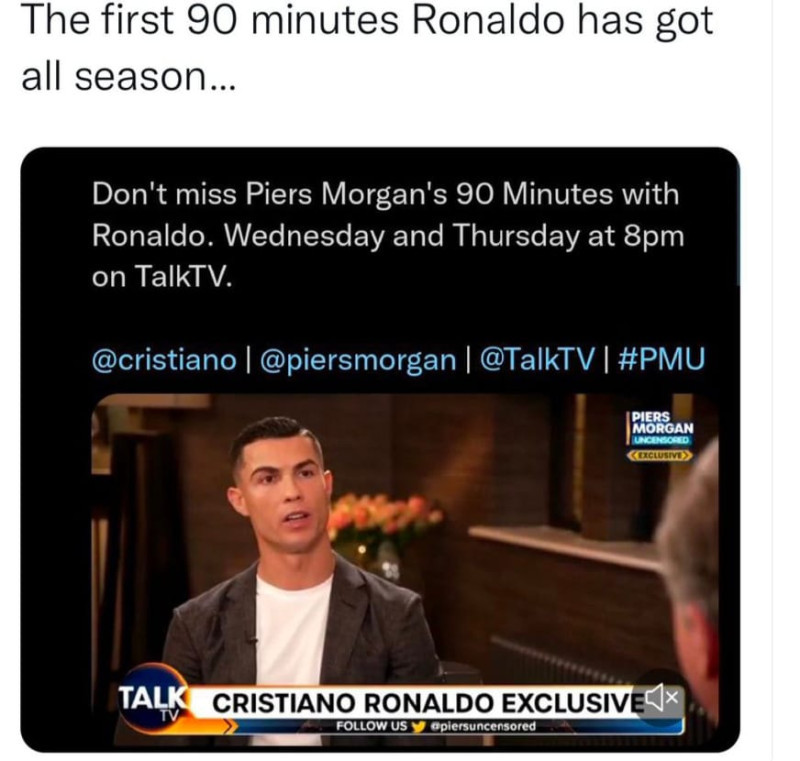Visit the @TalkTV mention link
This screenshot has width=800, height=761.
(x=537, y=360)
